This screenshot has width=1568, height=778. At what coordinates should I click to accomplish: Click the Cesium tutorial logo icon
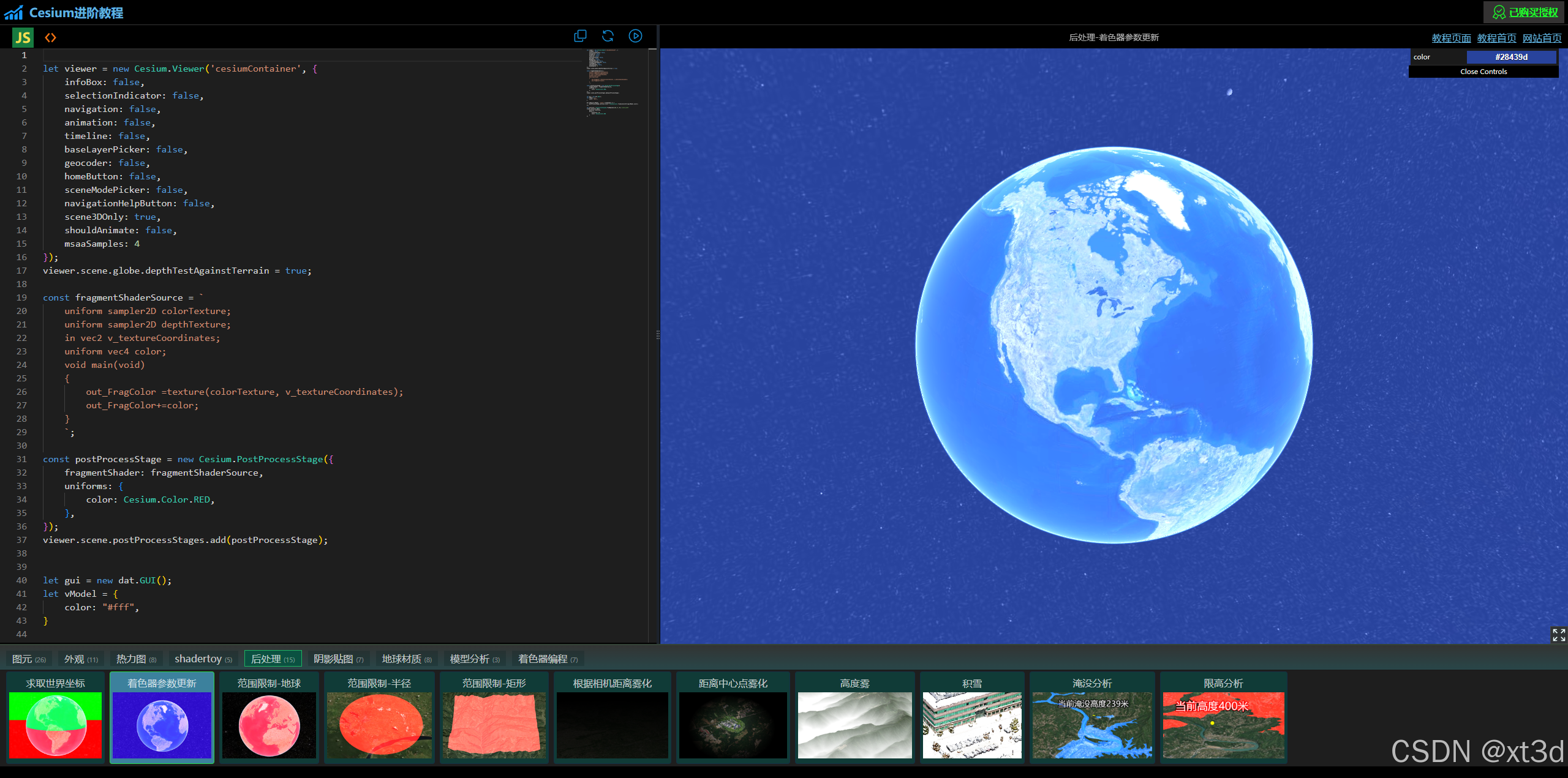click(13, 12)
